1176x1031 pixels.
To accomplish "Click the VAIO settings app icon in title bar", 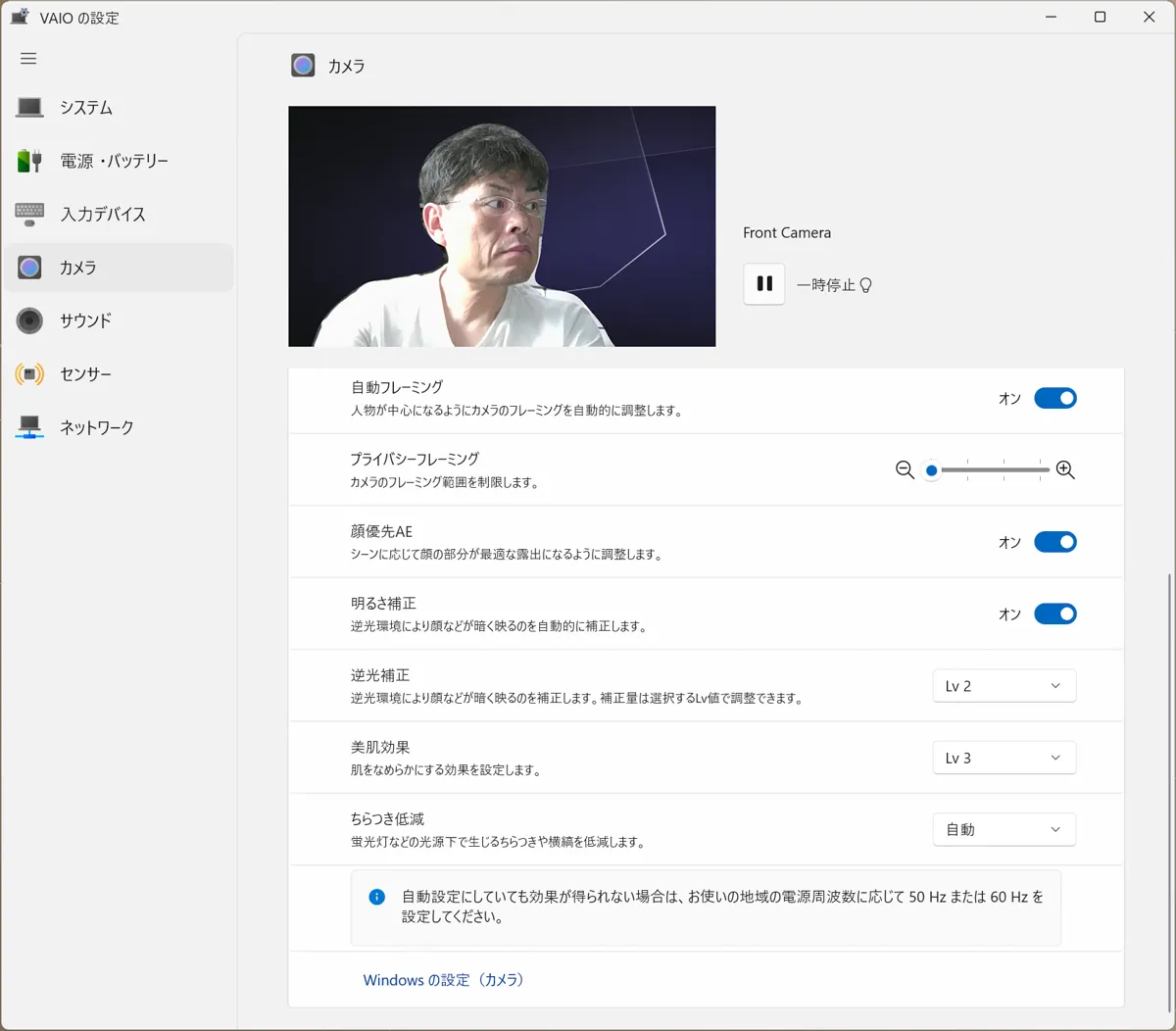I will click(x=20, y=17).
